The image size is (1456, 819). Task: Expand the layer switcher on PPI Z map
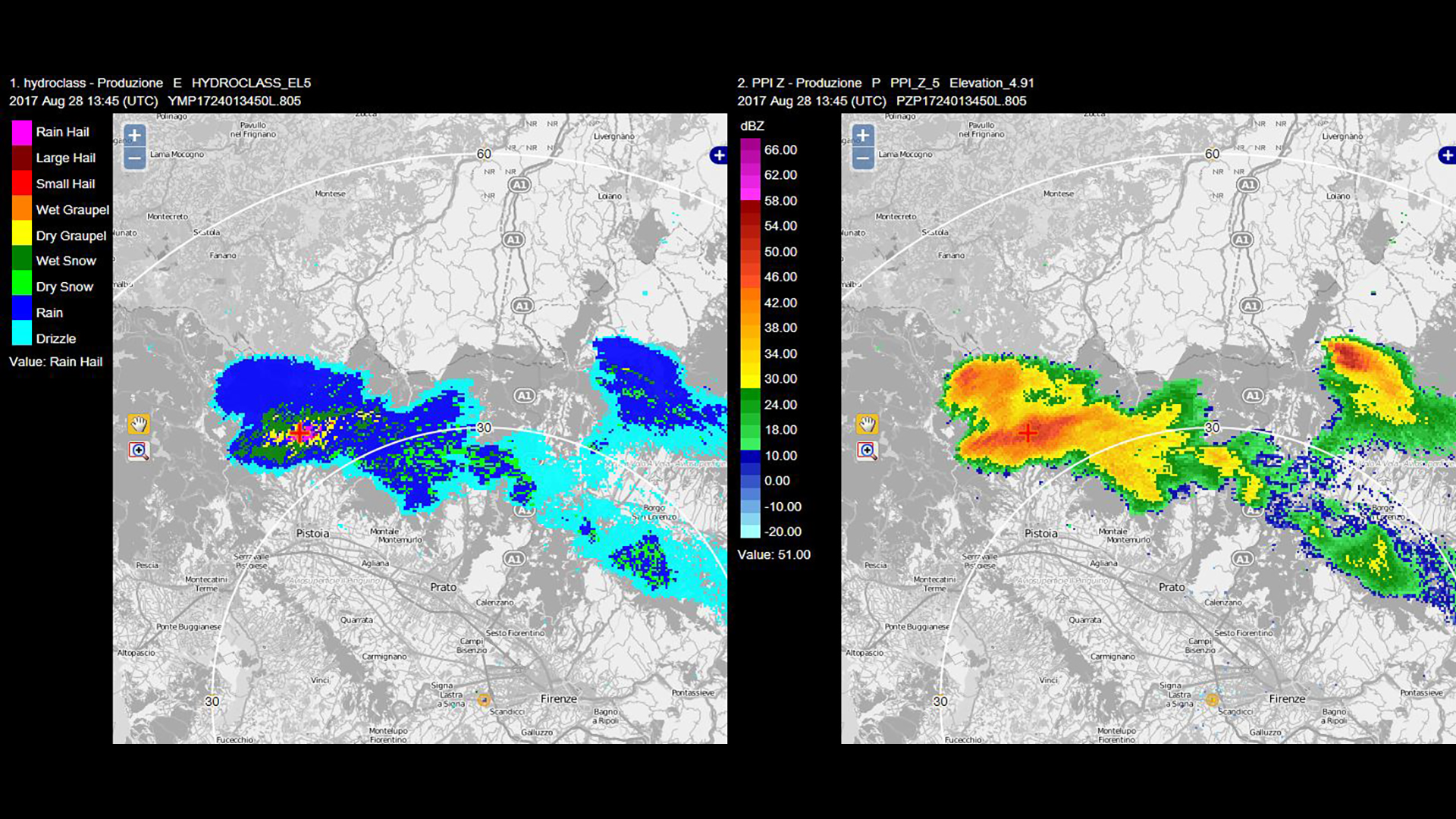[1447, 155]
